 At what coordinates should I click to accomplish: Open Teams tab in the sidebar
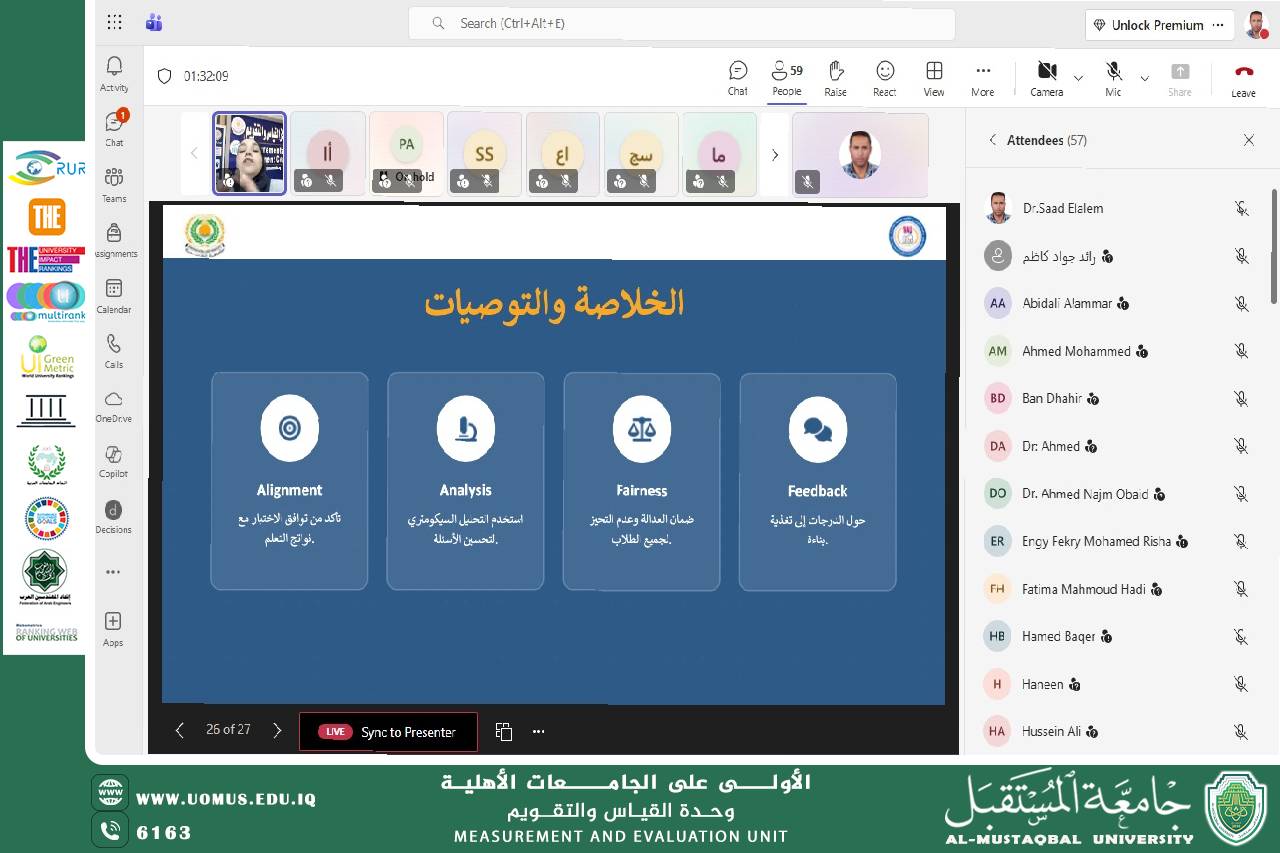pos(114,184)
